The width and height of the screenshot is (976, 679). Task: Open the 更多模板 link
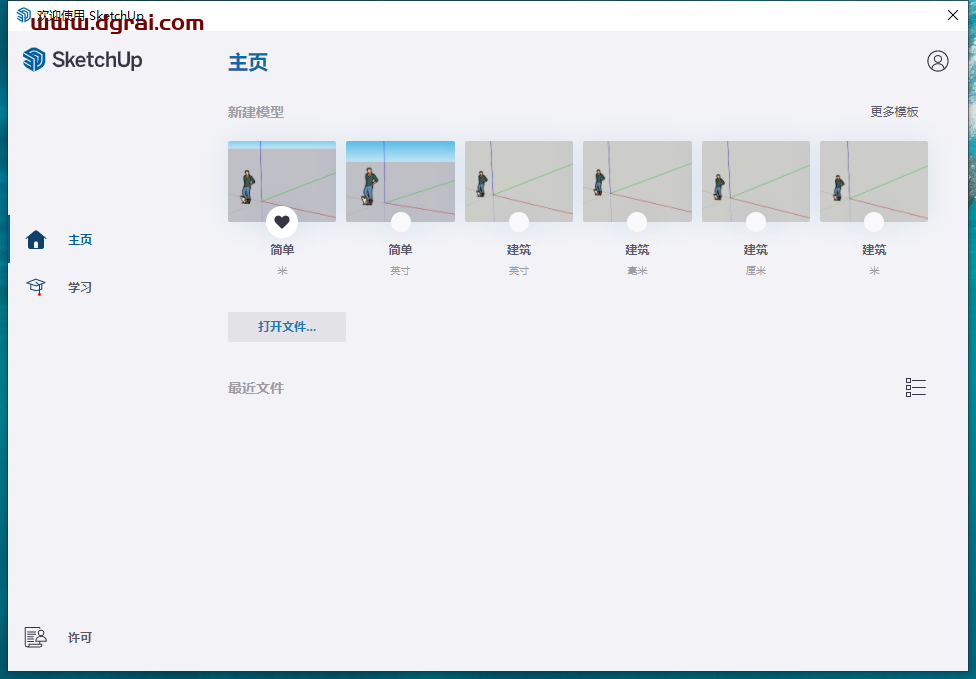coord(894,112)
